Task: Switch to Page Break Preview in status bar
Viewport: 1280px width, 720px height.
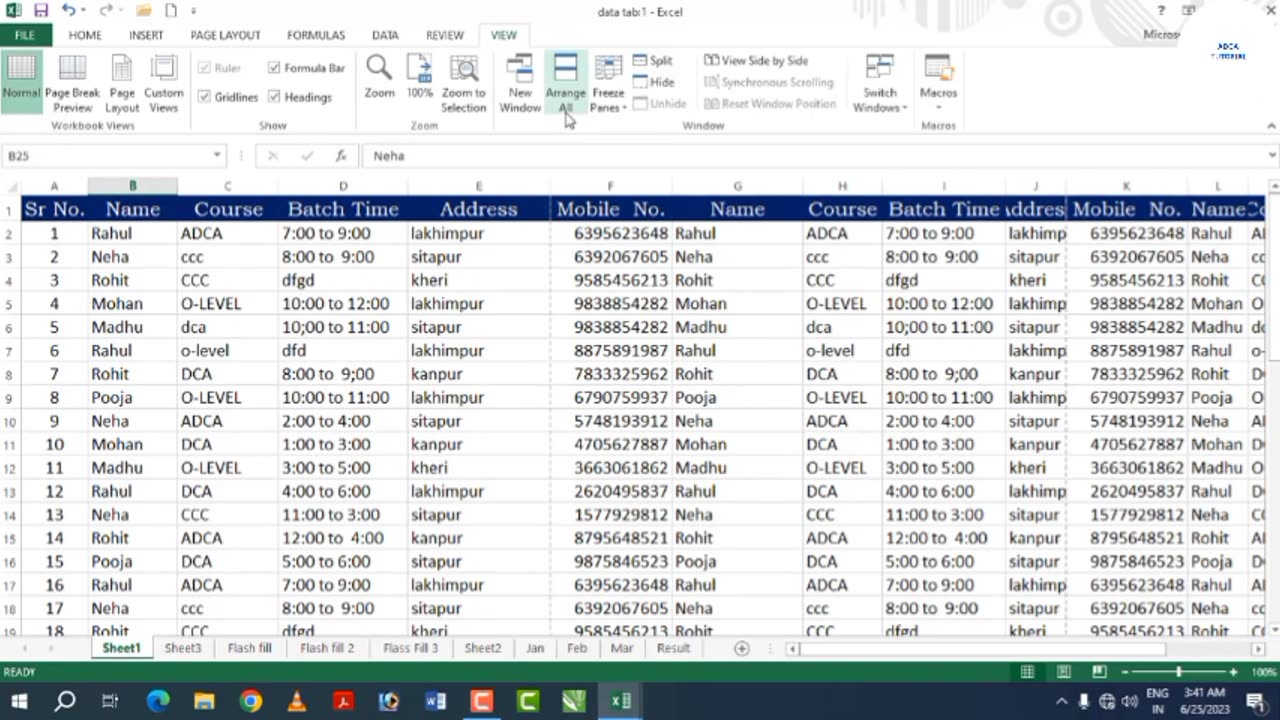Action: click(1099, 672)
